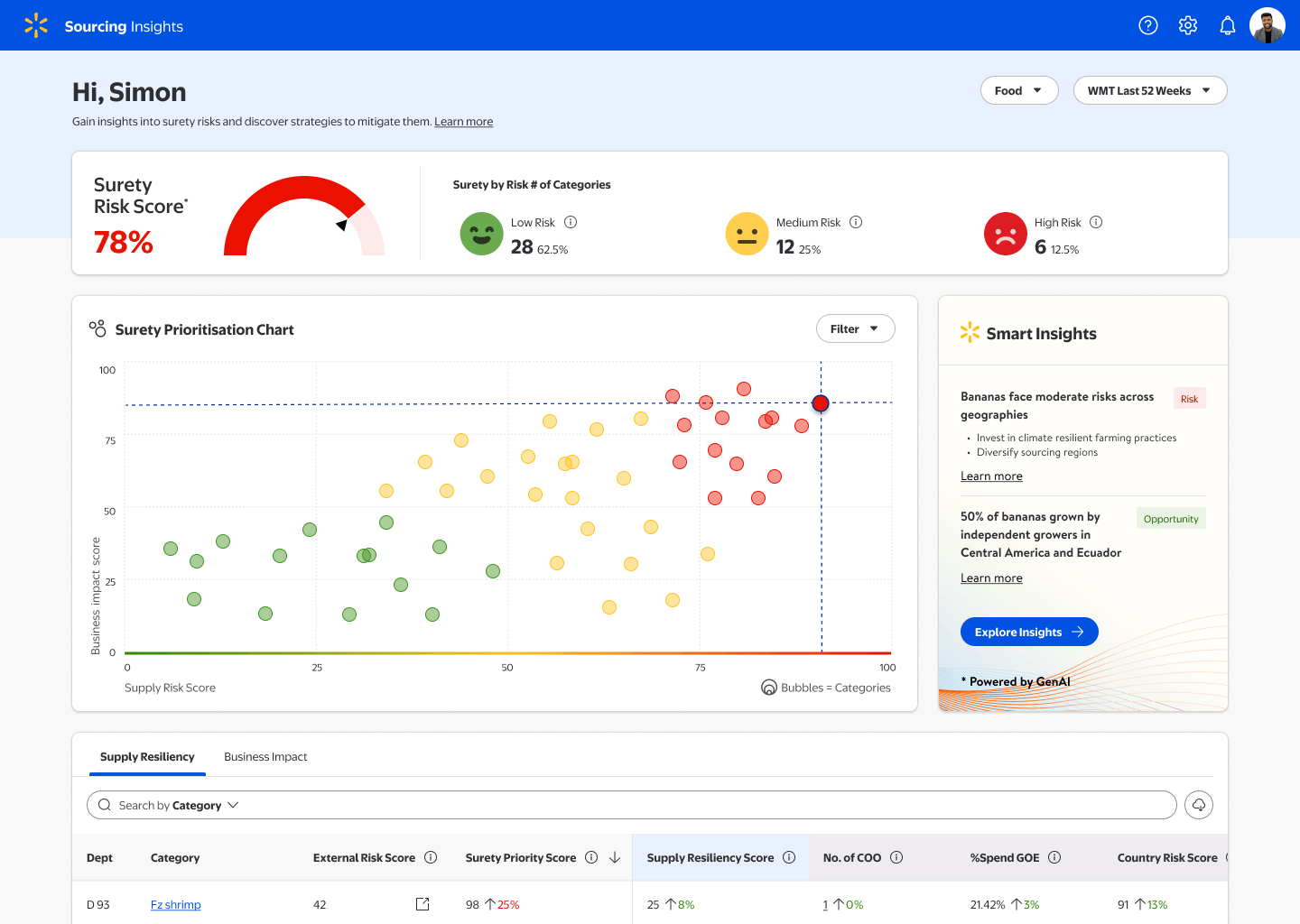Open the WMT Last 52 Weeks dropdown
This screenshot has height=924, width=1300.
pos(1150,90)
